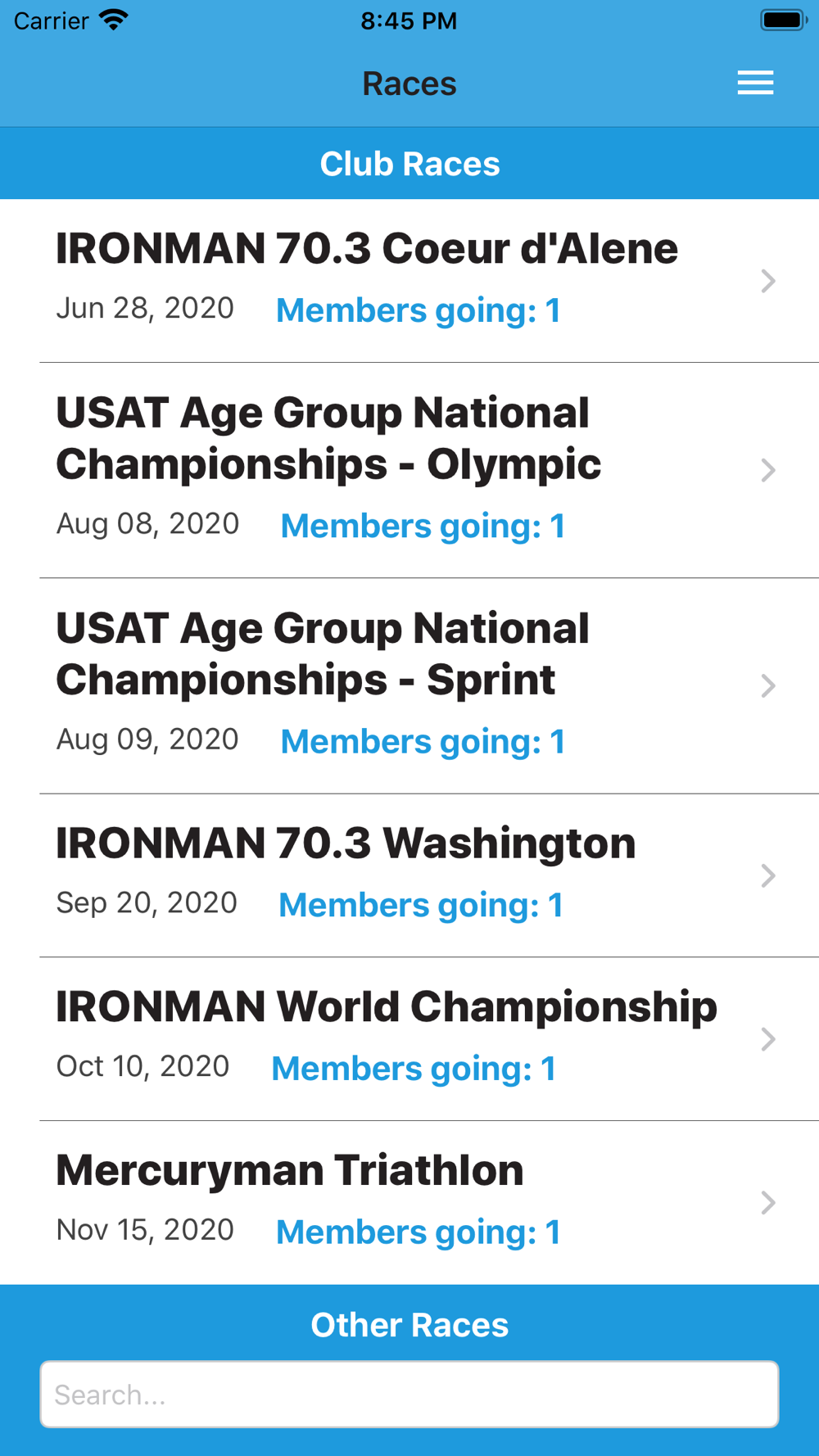Expand chevron for USAT Championships - Sprint

[767, 685]
